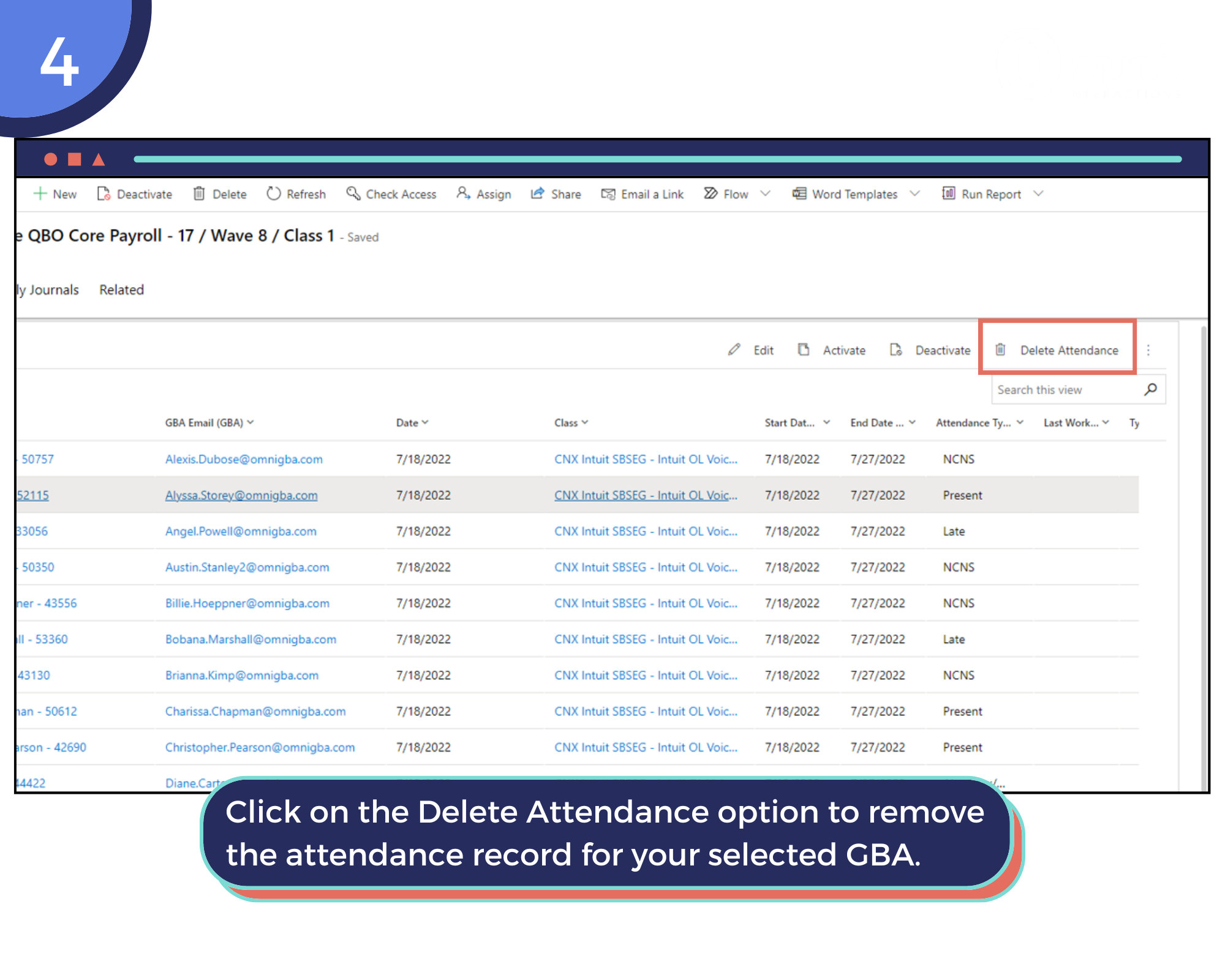Click the Share arrow icon

click(x=537, y=194)
